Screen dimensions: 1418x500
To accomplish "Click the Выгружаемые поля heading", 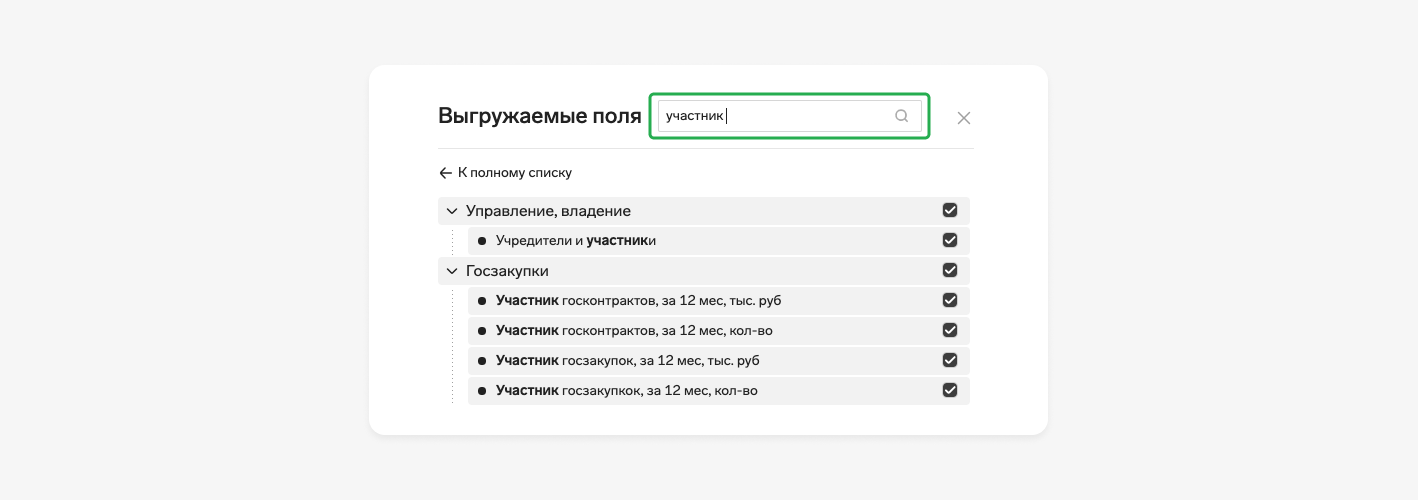I will coord(540,116).
